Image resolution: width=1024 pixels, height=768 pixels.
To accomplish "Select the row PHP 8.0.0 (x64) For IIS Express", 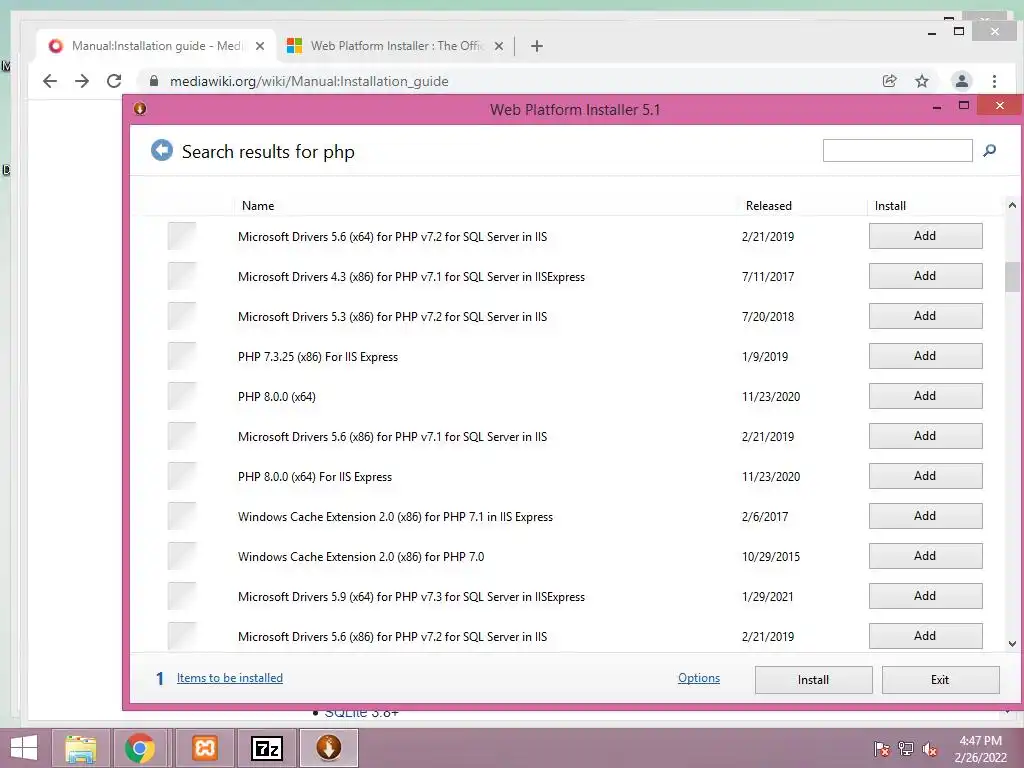I will click(x=573, y=476).
